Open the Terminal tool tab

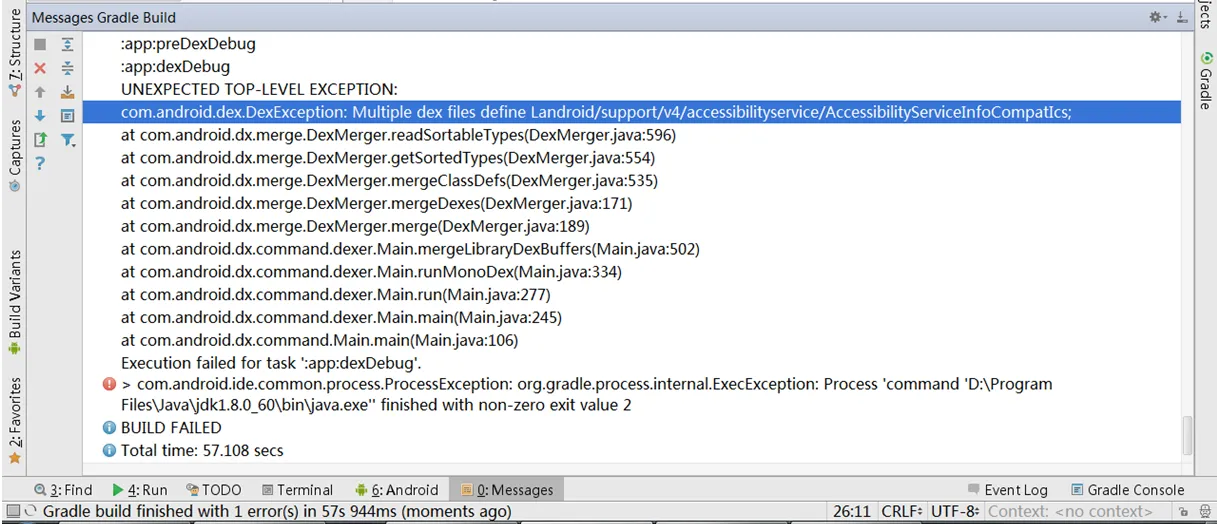pos(297,490)
